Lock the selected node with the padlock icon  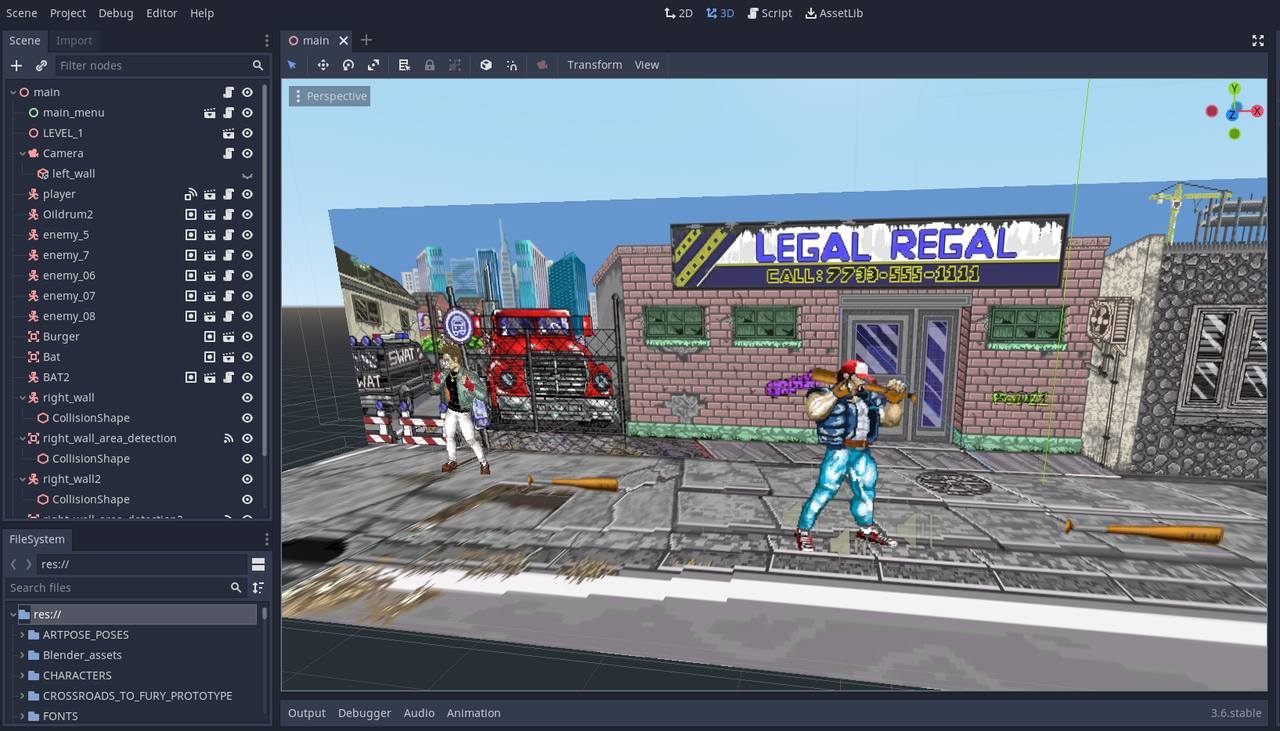(x=429, y=64)
